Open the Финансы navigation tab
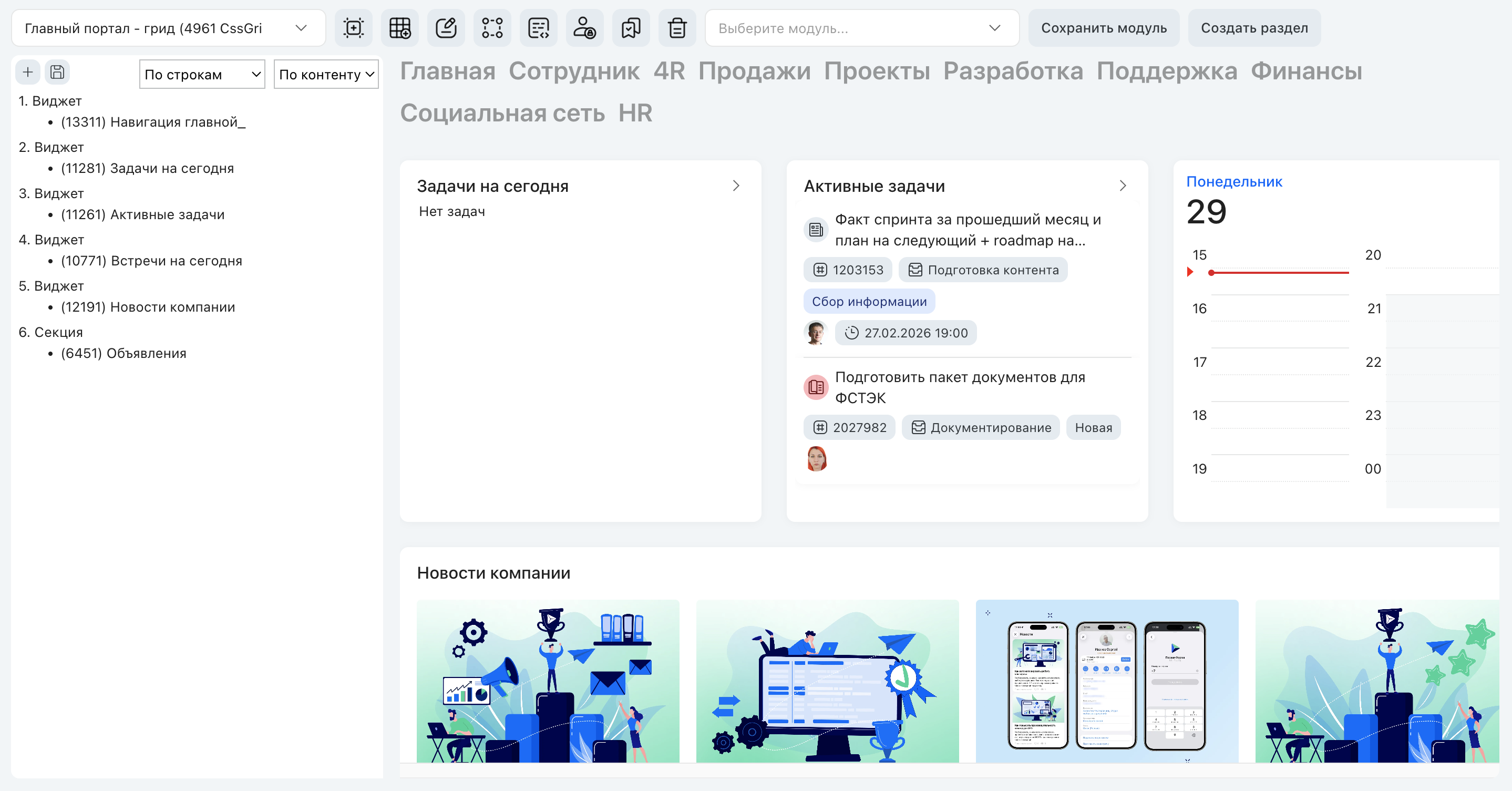This screenshot has width=1512, height=791. coord(1306,71)
